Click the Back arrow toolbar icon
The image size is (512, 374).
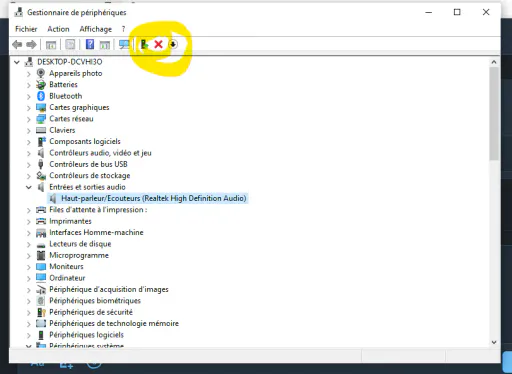pos(17,44)
